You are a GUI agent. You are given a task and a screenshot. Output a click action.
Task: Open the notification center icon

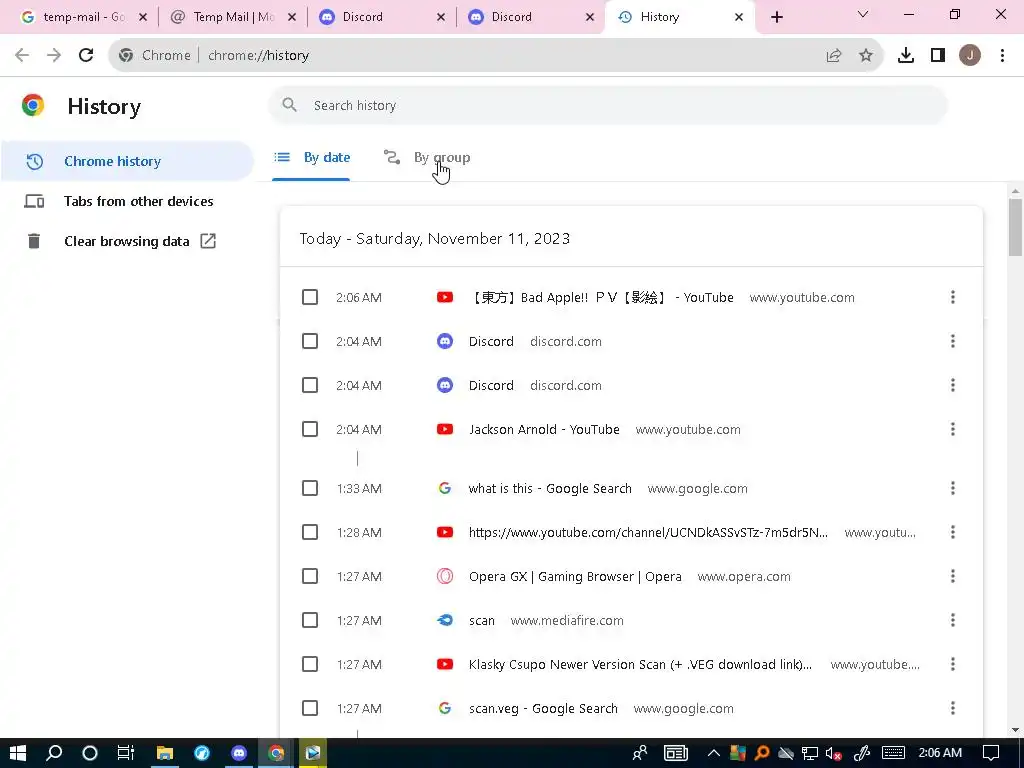(x=991, y=753)
